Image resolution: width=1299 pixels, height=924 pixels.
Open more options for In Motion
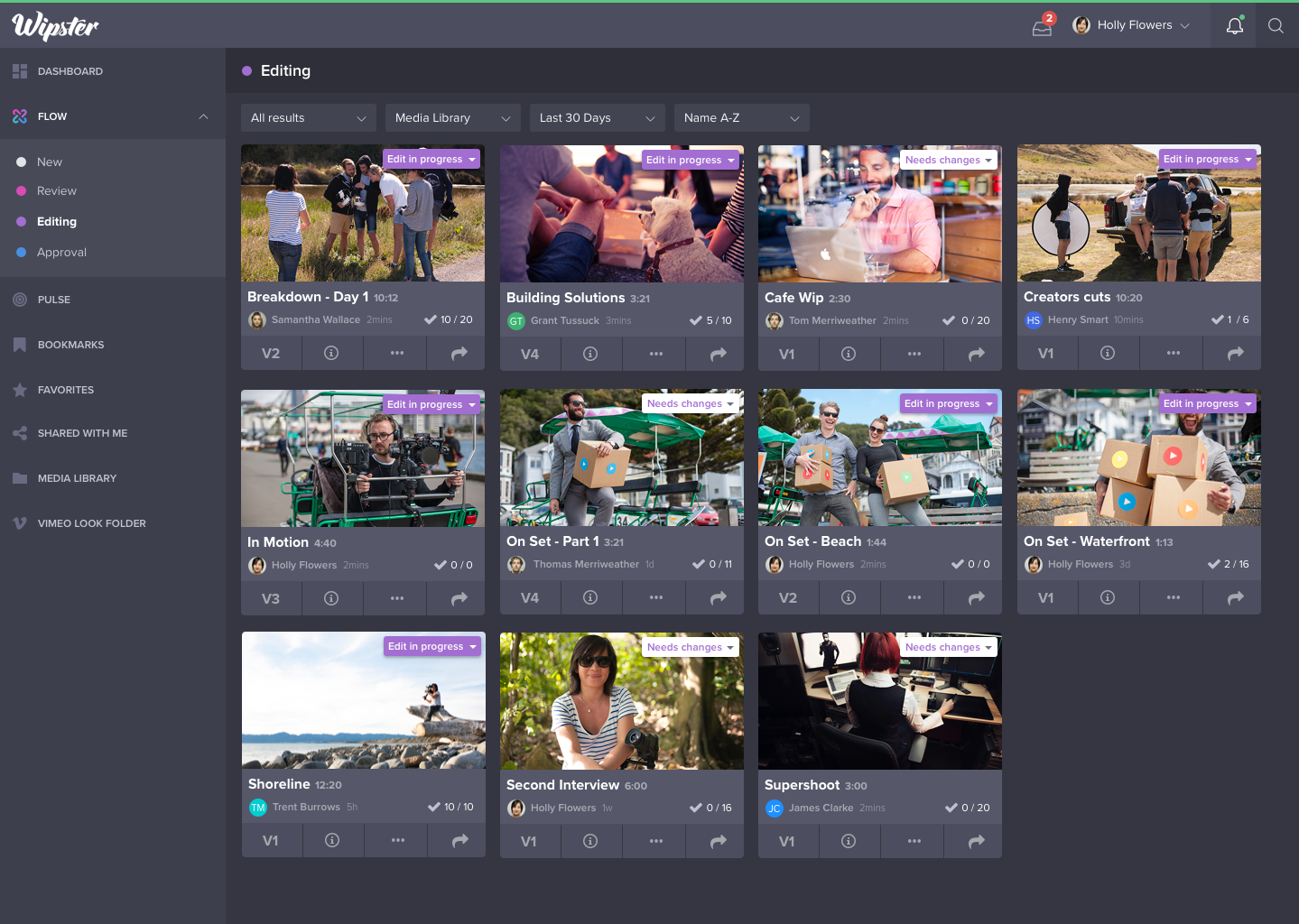click(396, 598)
